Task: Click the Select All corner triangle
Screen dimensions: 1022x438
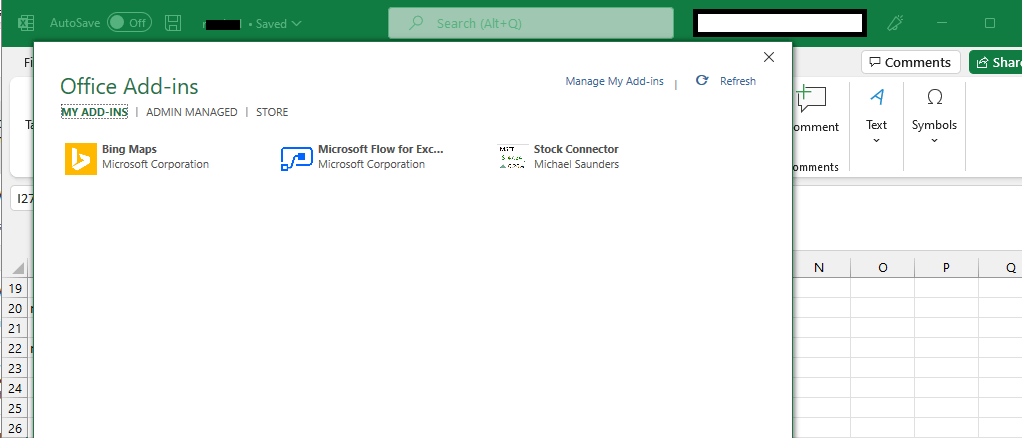Action: [x=18, y=268]
